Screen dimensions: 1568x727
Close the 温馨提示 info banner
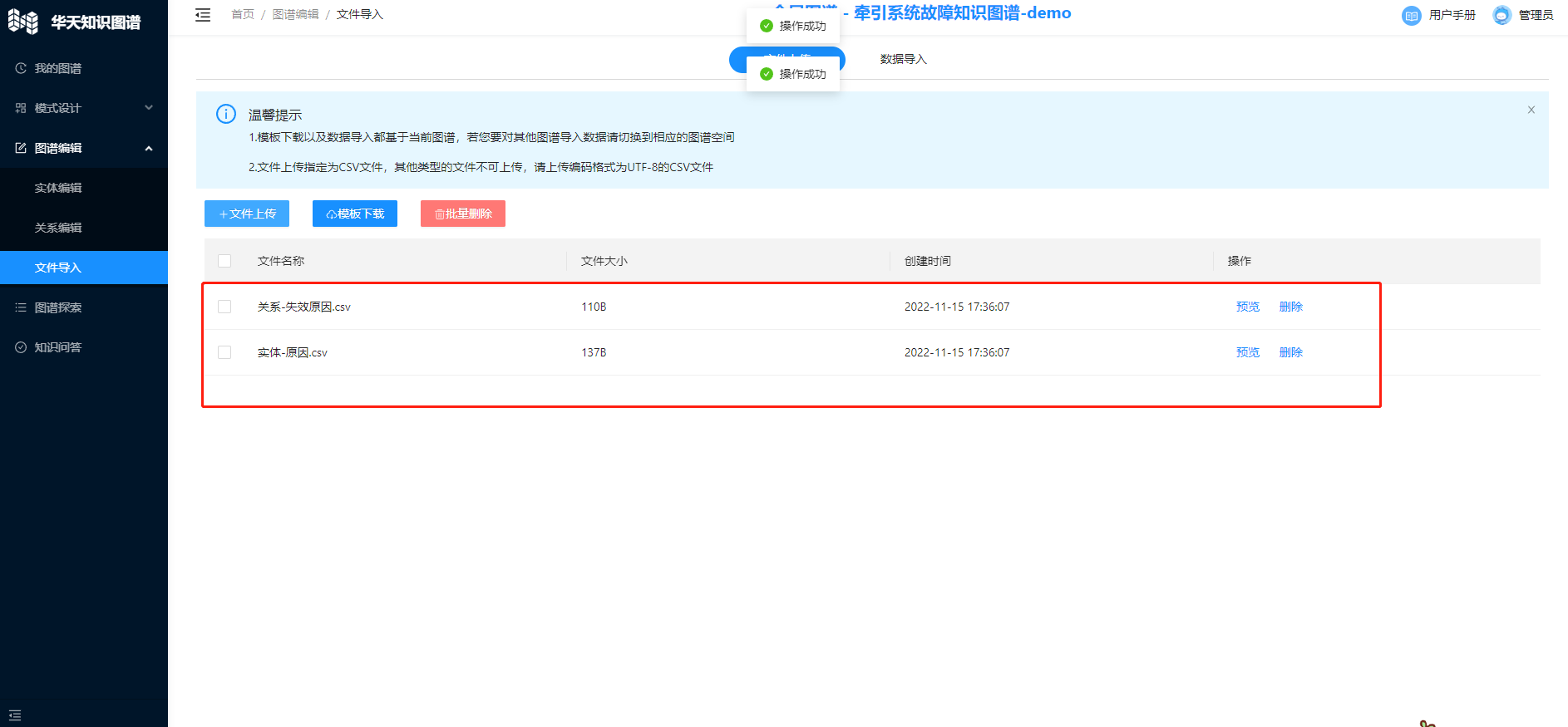pyautogui.click(x=1531, y=110)
